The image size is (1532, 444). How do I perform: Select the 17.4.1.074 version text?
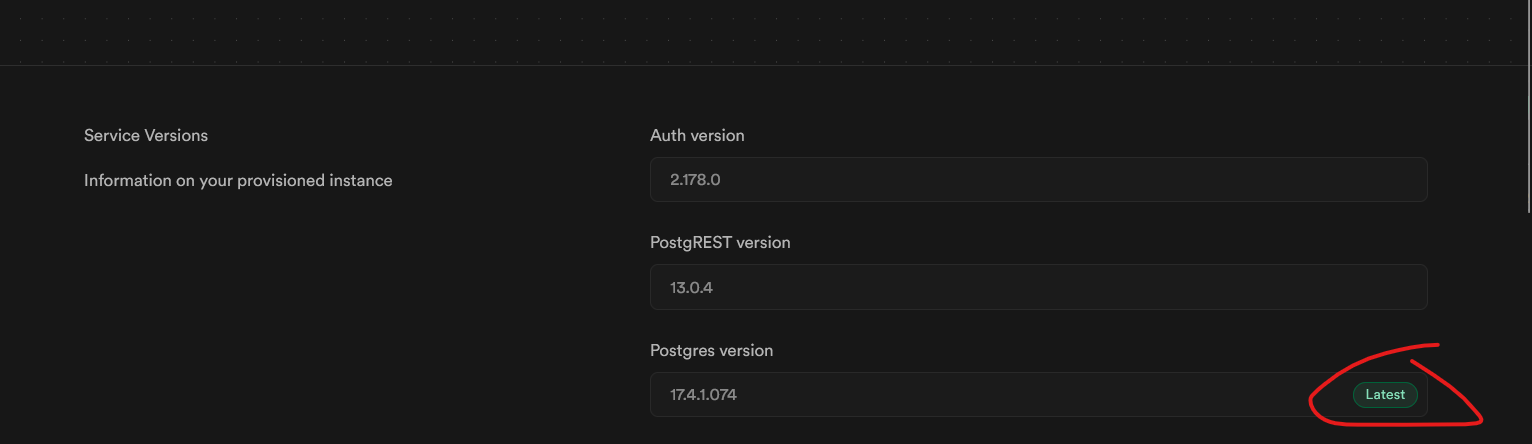tap(704, 396)
